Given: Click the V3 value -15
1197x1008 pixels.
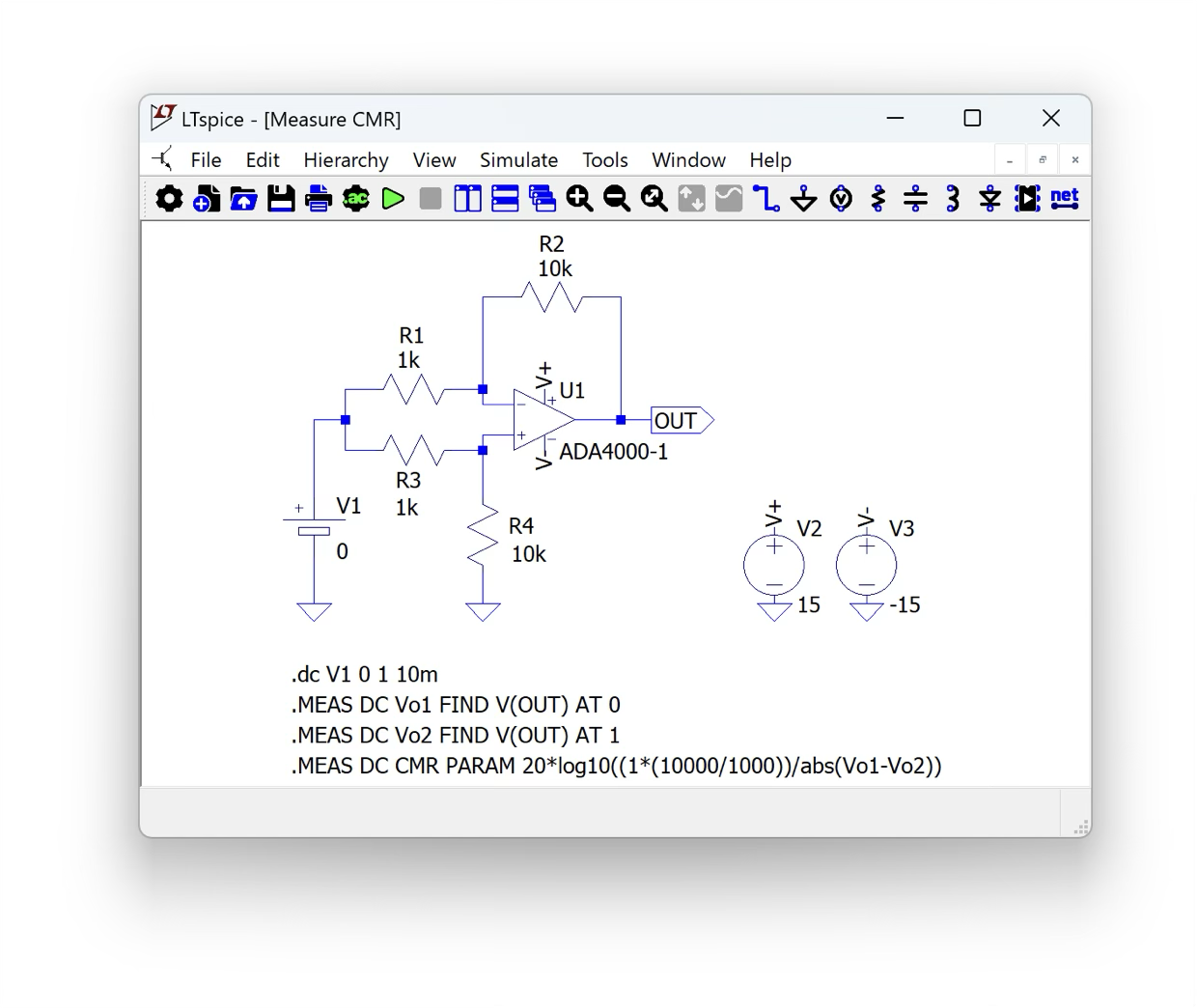Looking at the screenshot, I should coord(905,605).
